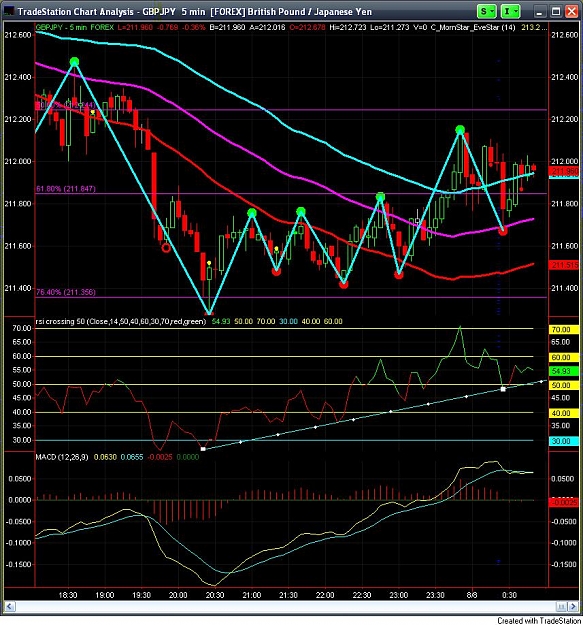Click the 61.80% (211.847) Fibonacci label
Viewport: 583px width, 625px height.
[x=66, y=189]
